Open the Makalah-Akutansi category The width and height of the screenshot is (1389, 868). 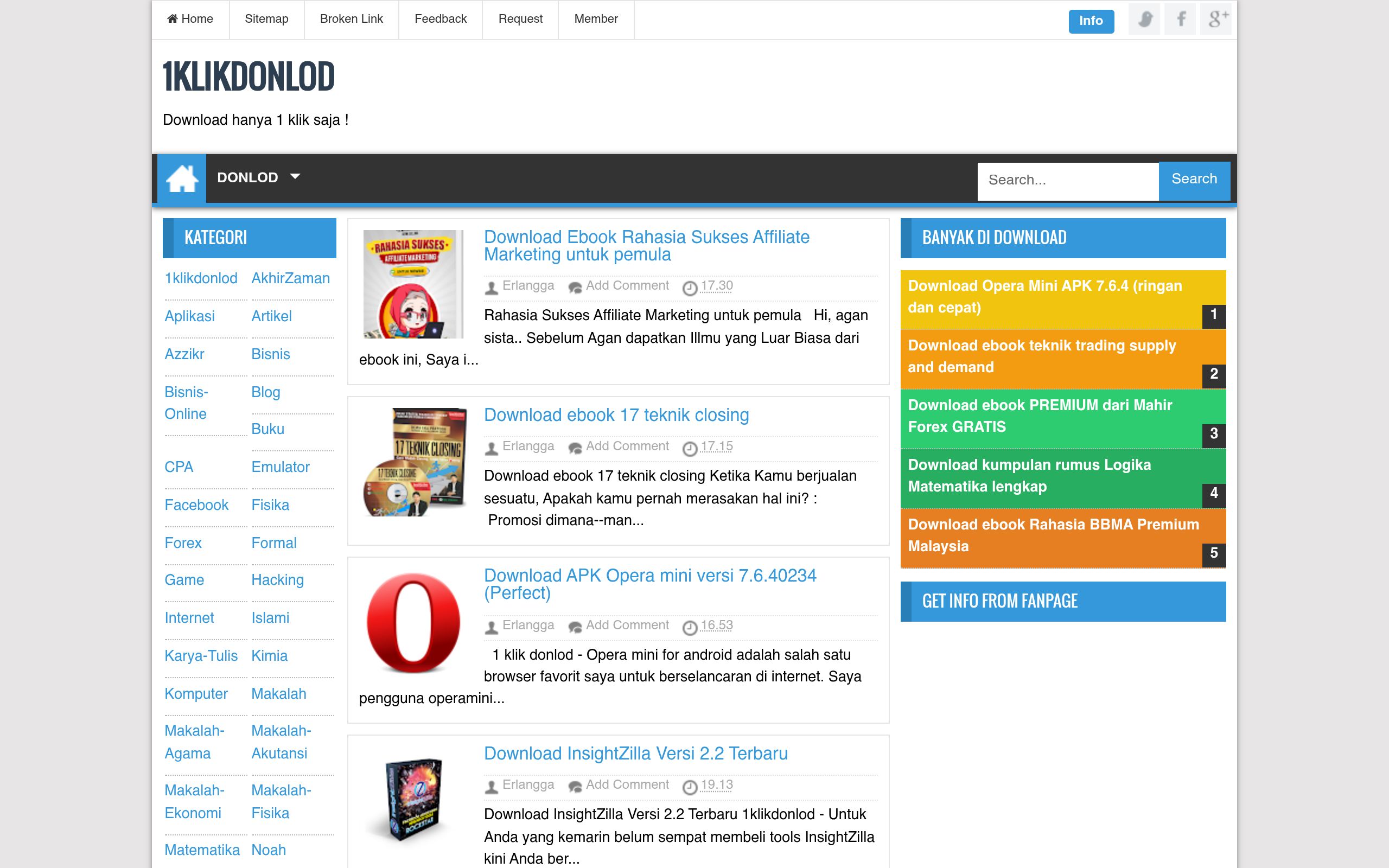[x=281, y=742]
